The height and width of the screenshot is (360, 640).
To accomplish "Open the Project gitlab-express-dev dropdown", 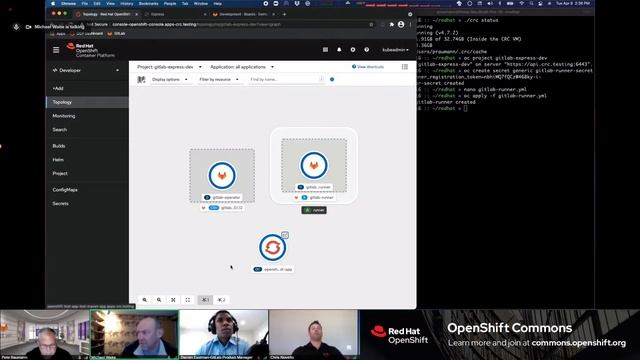I will 169,67.
